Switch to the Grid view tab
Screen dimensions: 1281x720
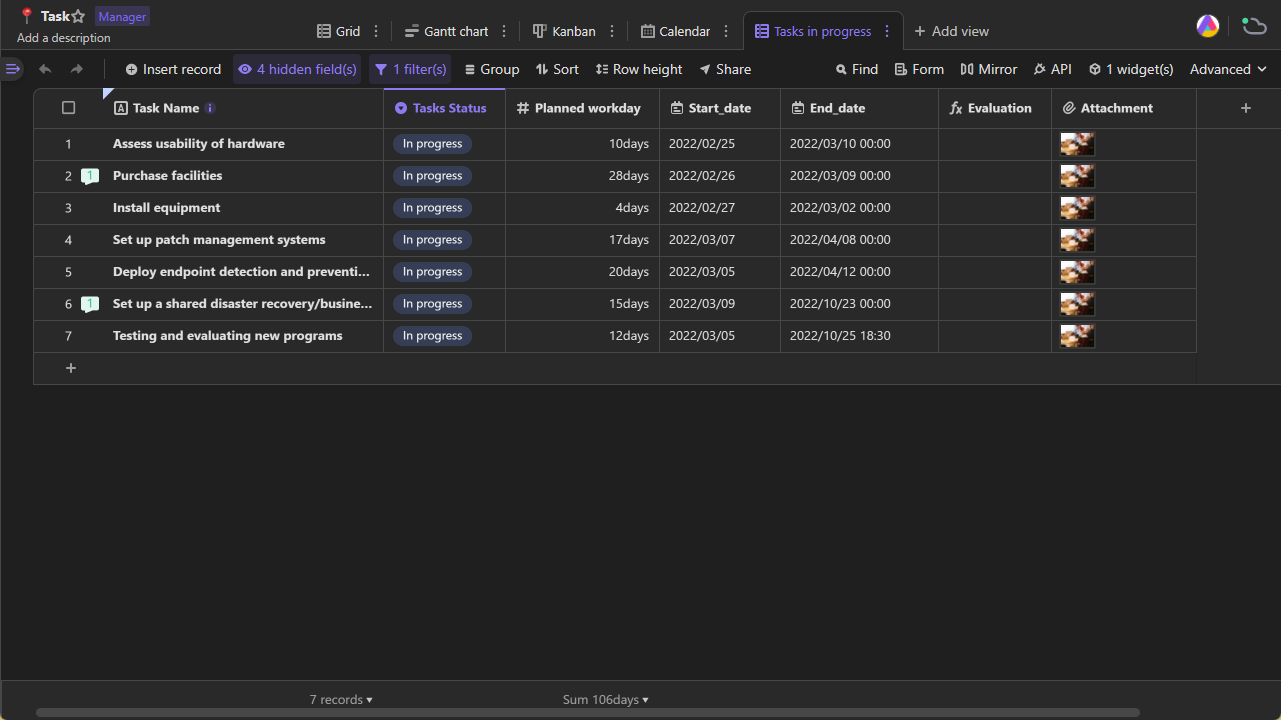[338, 31]
